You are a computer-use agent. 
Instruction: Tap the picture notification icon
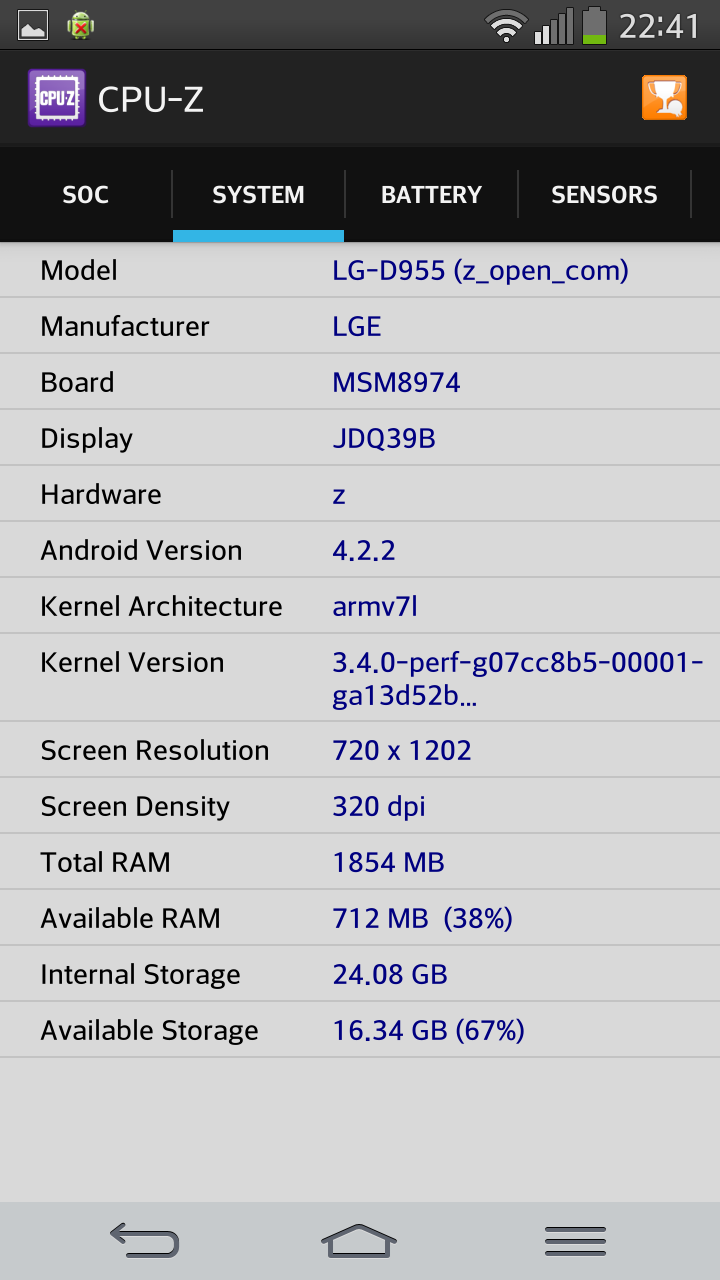click(x=33, y=26)
